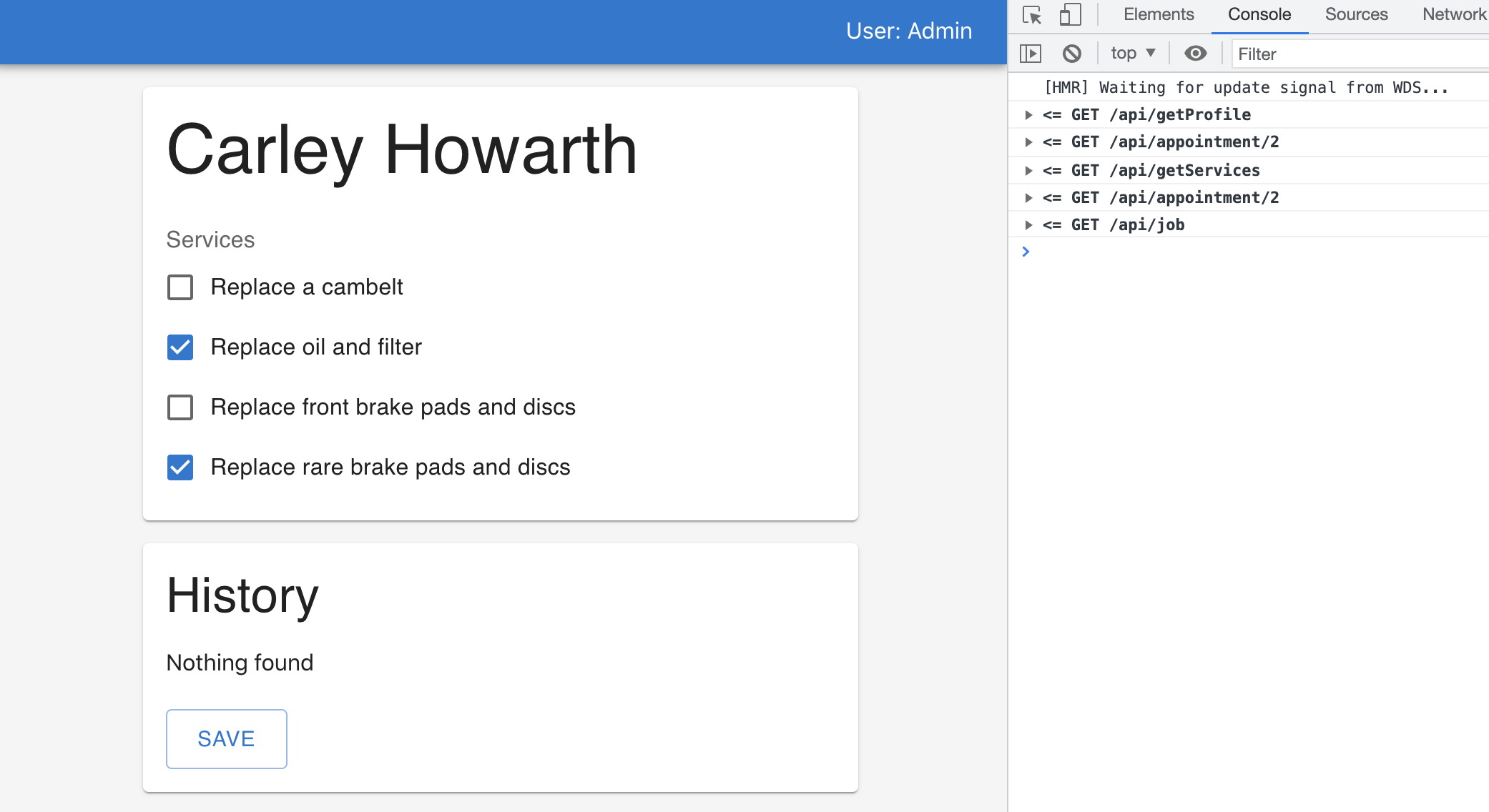Viewport: 1489px width, 812px height.
Task: Click the live expression eye icon
Action: click(1195, 54)
